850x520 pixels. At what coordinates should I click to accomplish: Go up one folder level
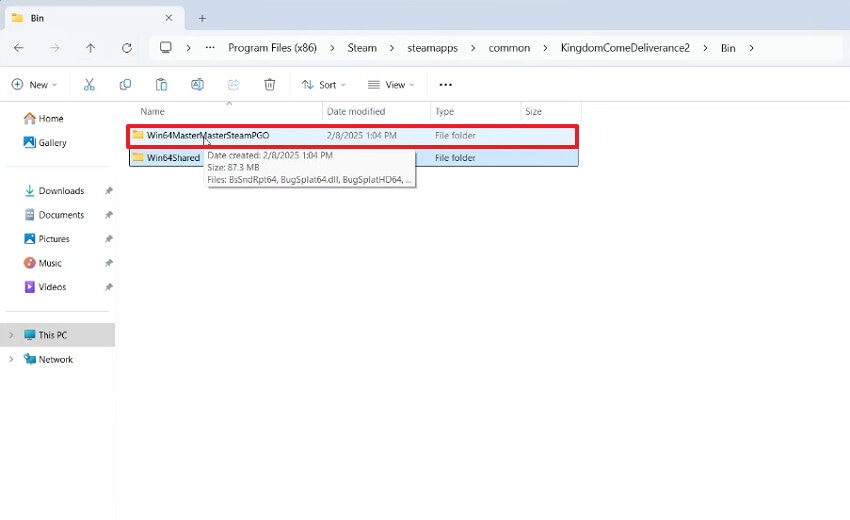click(x=91, y=48)
